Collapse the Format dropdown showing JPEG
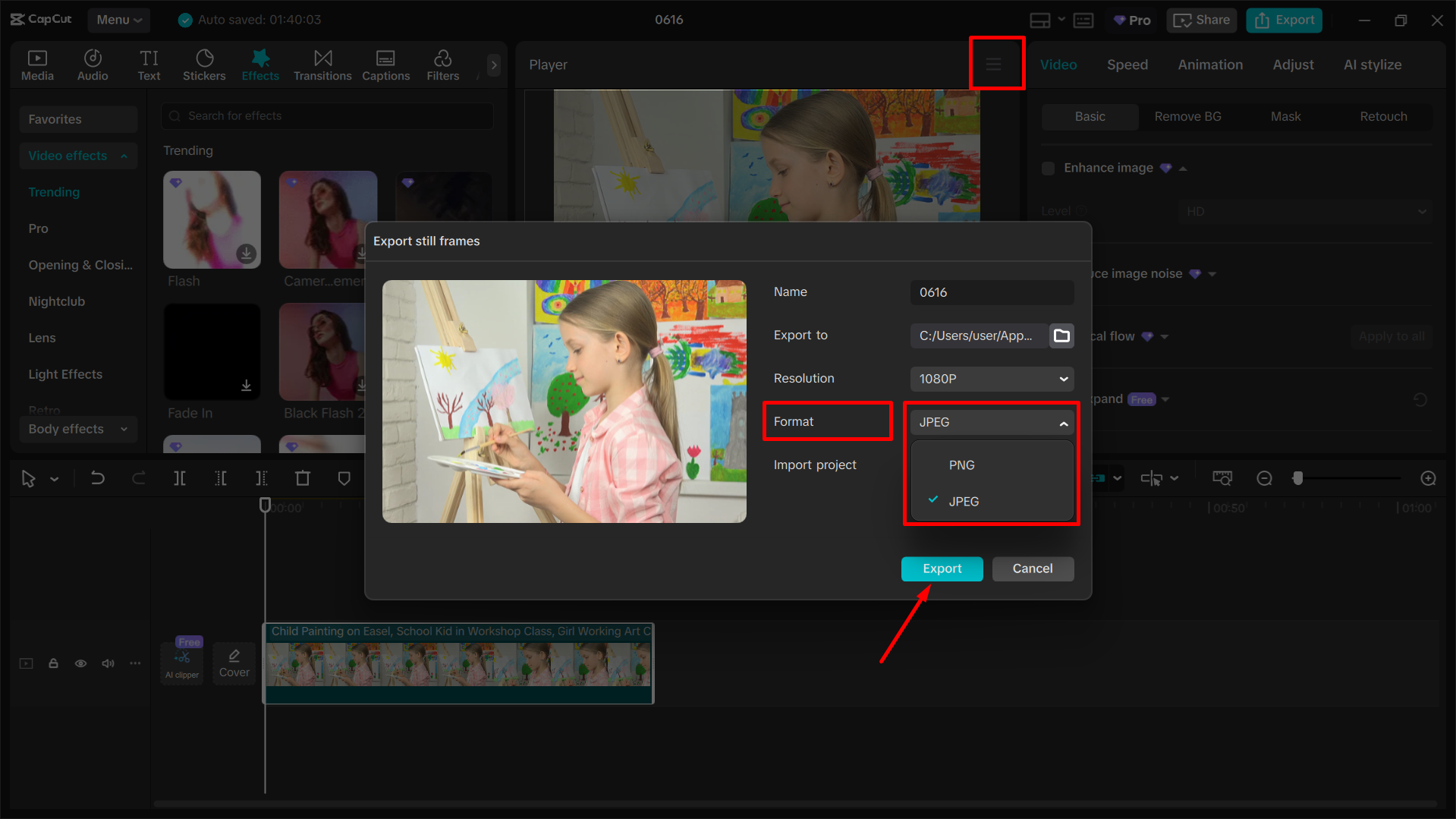This screenshot has width=1456, height=819. pyautogui.click(x=991, y=422)
